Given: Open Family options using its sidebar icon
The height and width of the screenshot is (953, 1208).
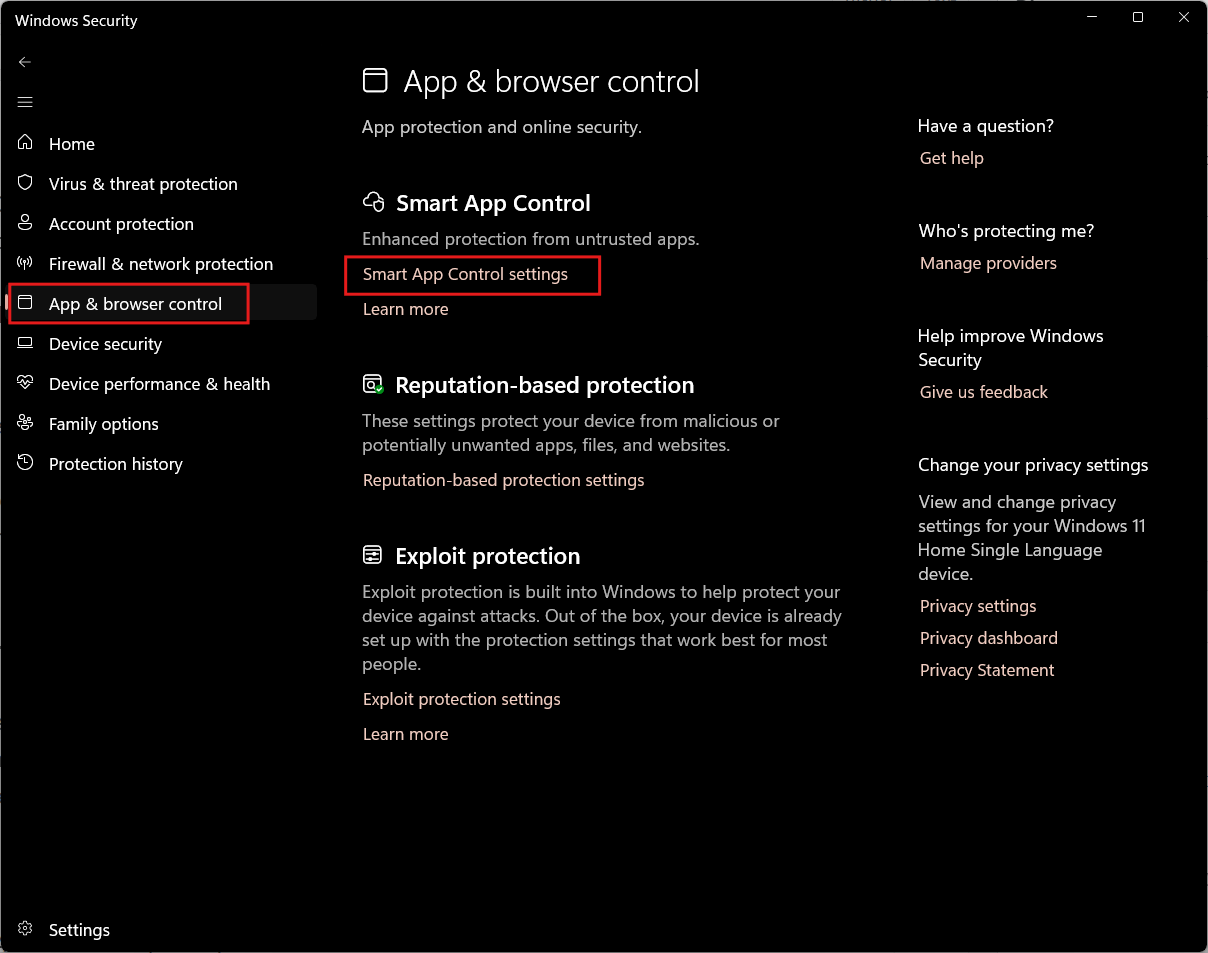Looking at the screenshot, I should click(24, 423).
